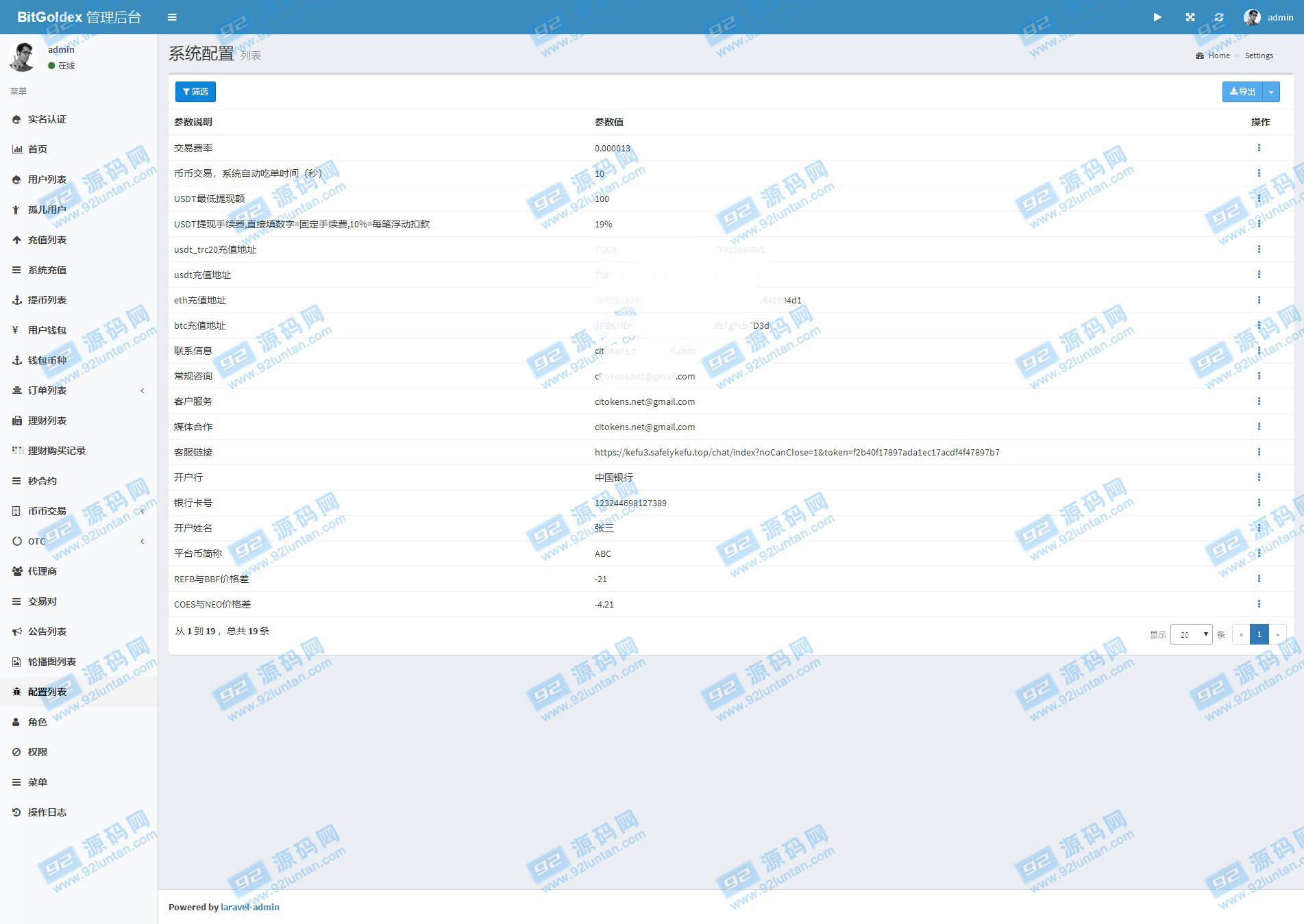
Task: Click the 代理商 users icon
Action: (x=18, y=571)
